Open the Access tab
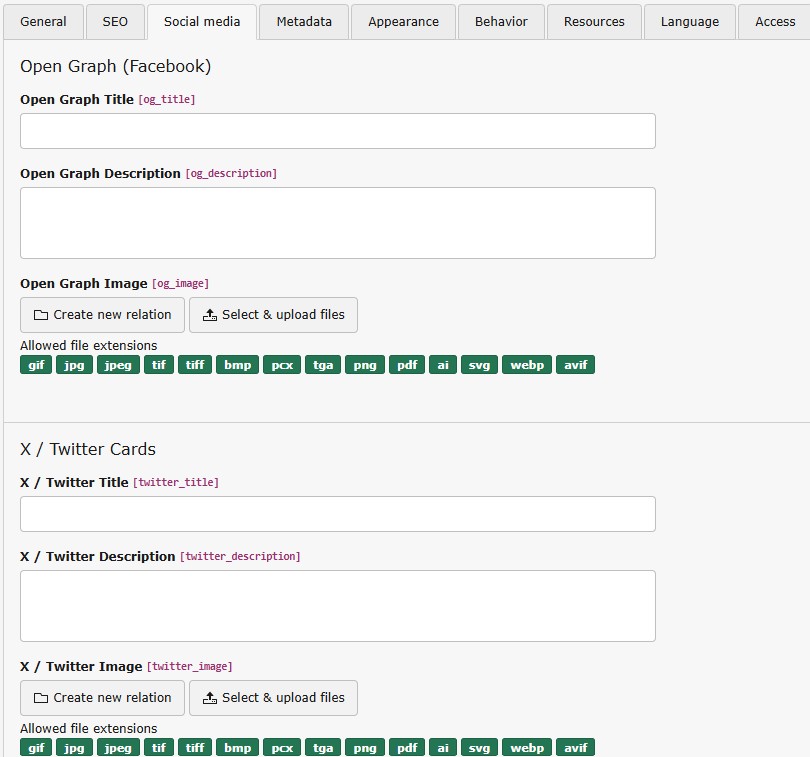 [x=774, y=21]
